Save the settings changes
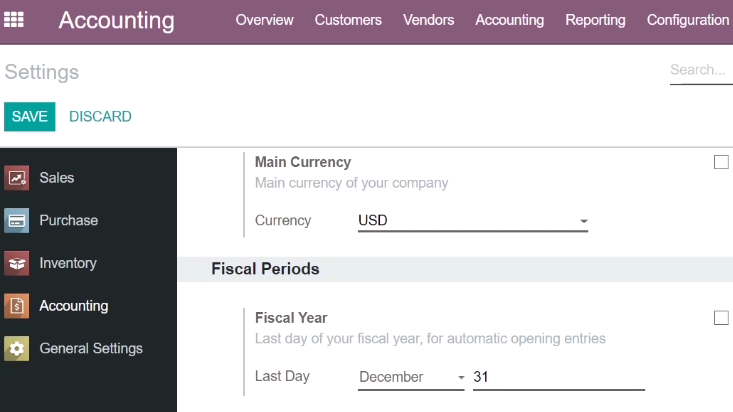This screenshot has width=733, height=412. point(29,116)
